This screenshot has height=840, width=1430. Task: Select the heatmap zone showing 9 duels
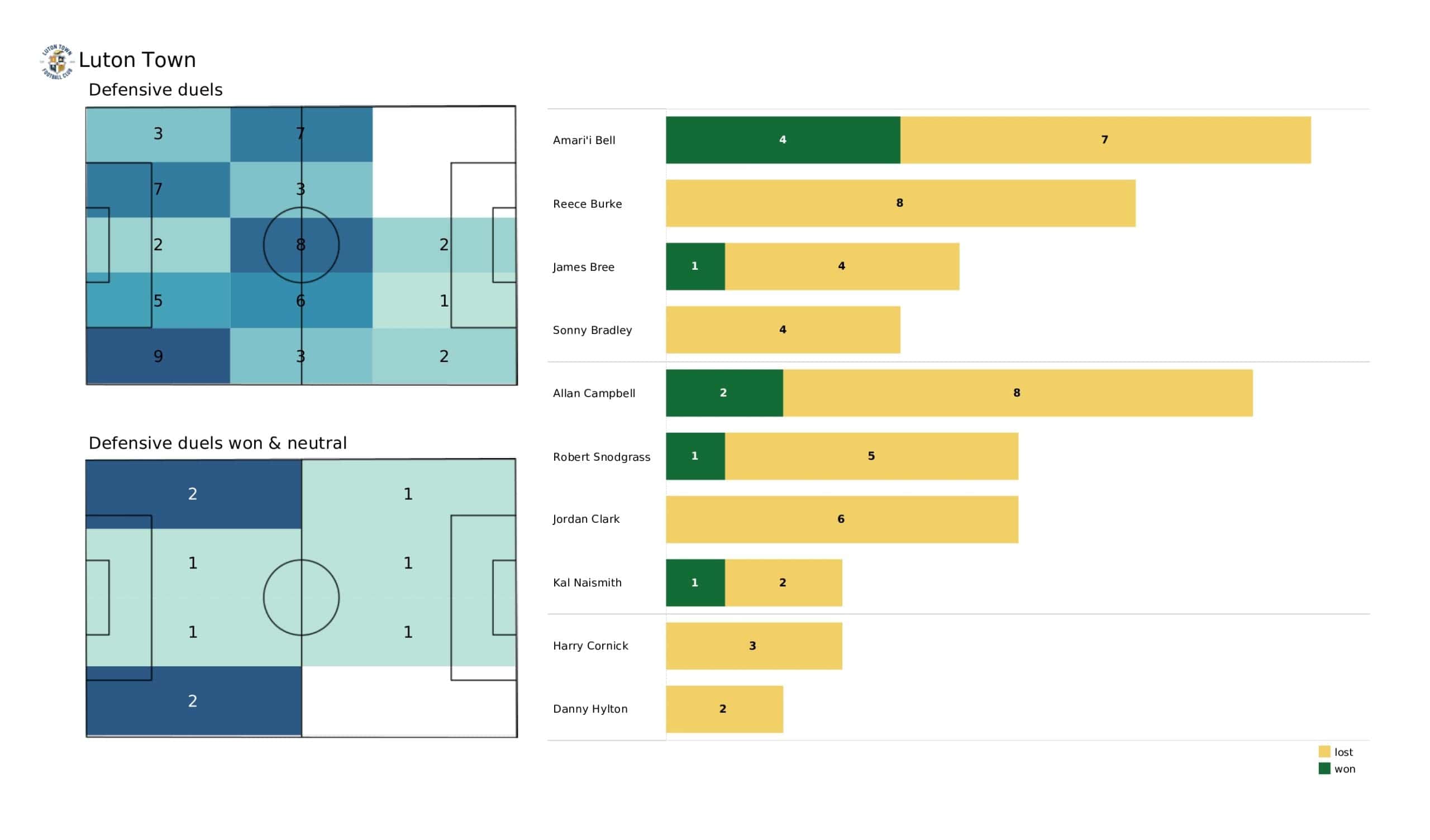coord(158,356)
